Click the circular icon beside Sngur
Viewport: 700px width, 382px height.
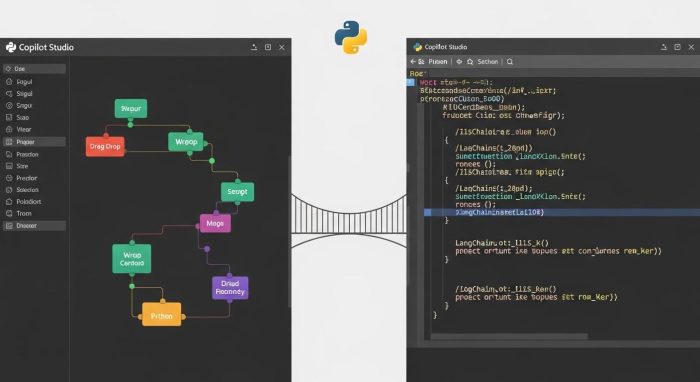(x=9, y=106)
